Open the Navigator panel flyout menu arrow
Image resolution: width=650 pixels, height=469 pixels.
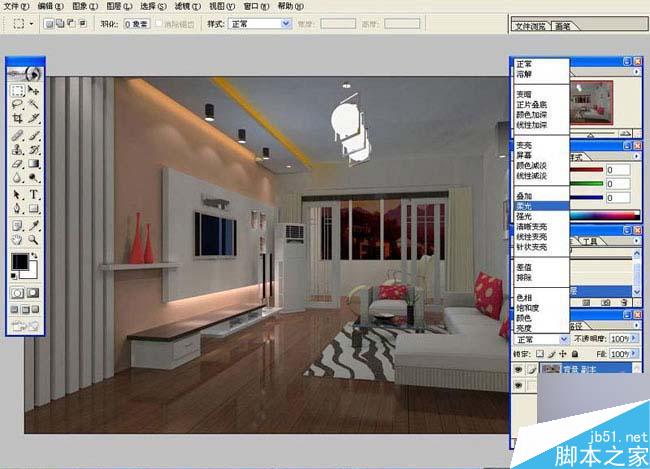637,72
